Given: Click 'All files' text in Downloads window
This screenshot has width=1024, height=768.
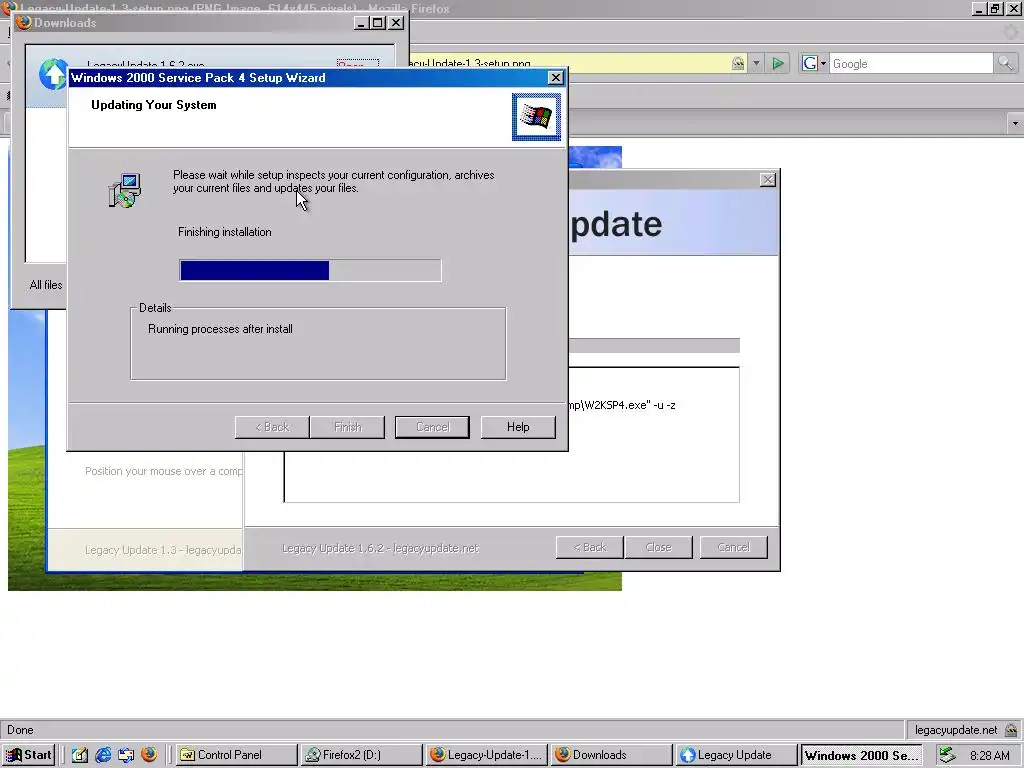Looking at the screenshot, I should [46, 285].
